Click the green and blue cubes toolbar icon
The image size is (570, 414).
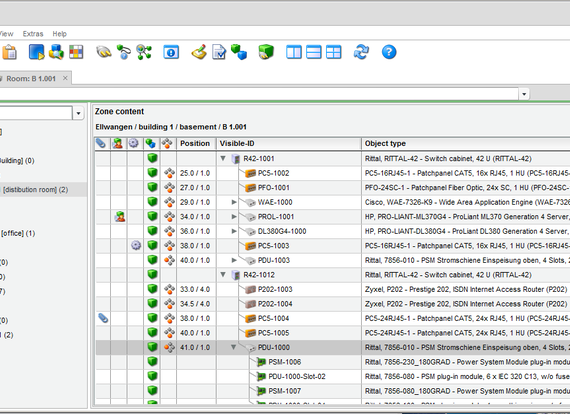click(x=239, y=52)
